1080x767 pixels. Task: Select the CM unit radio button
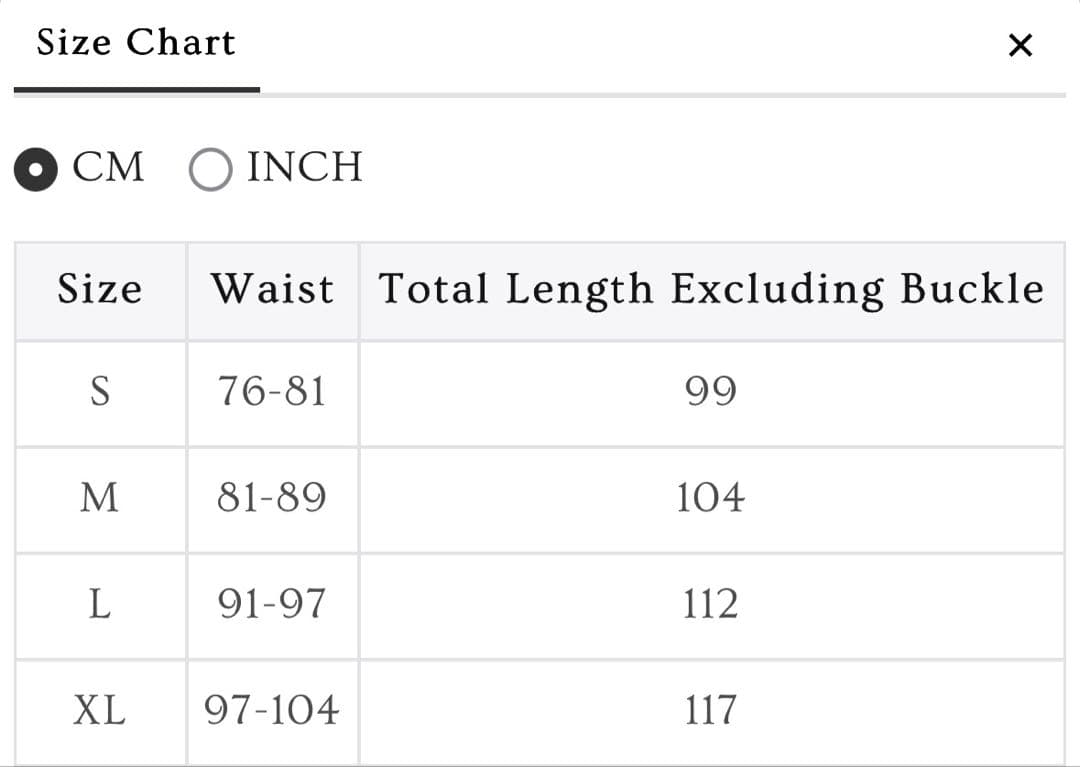[36, 169]
